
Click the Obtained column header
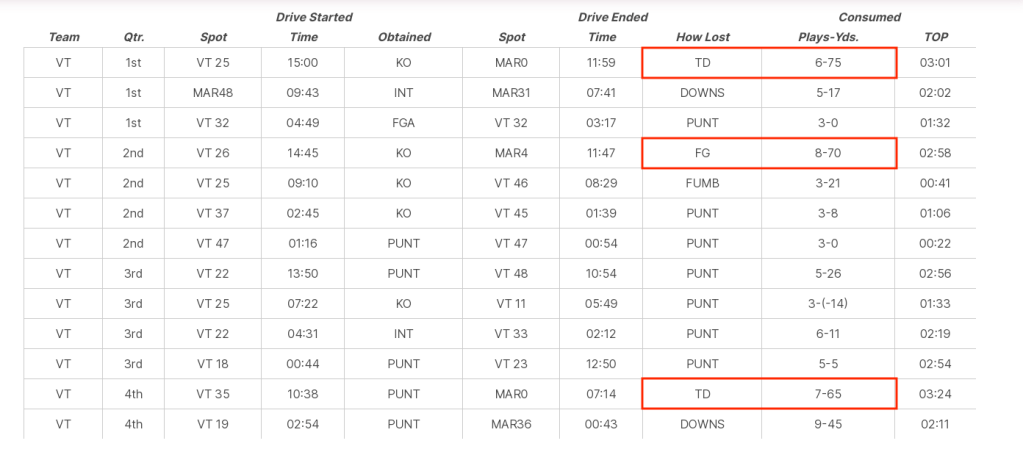[x=404, y=37]
